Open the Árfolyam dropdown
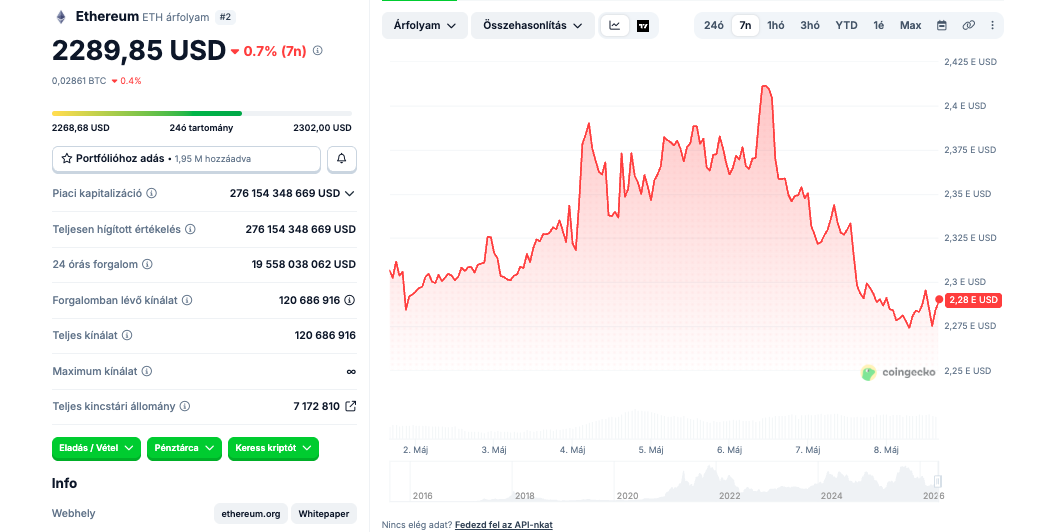Image resolution: width=1048 pixels, height=532 pixels. [x=424, y=25]
